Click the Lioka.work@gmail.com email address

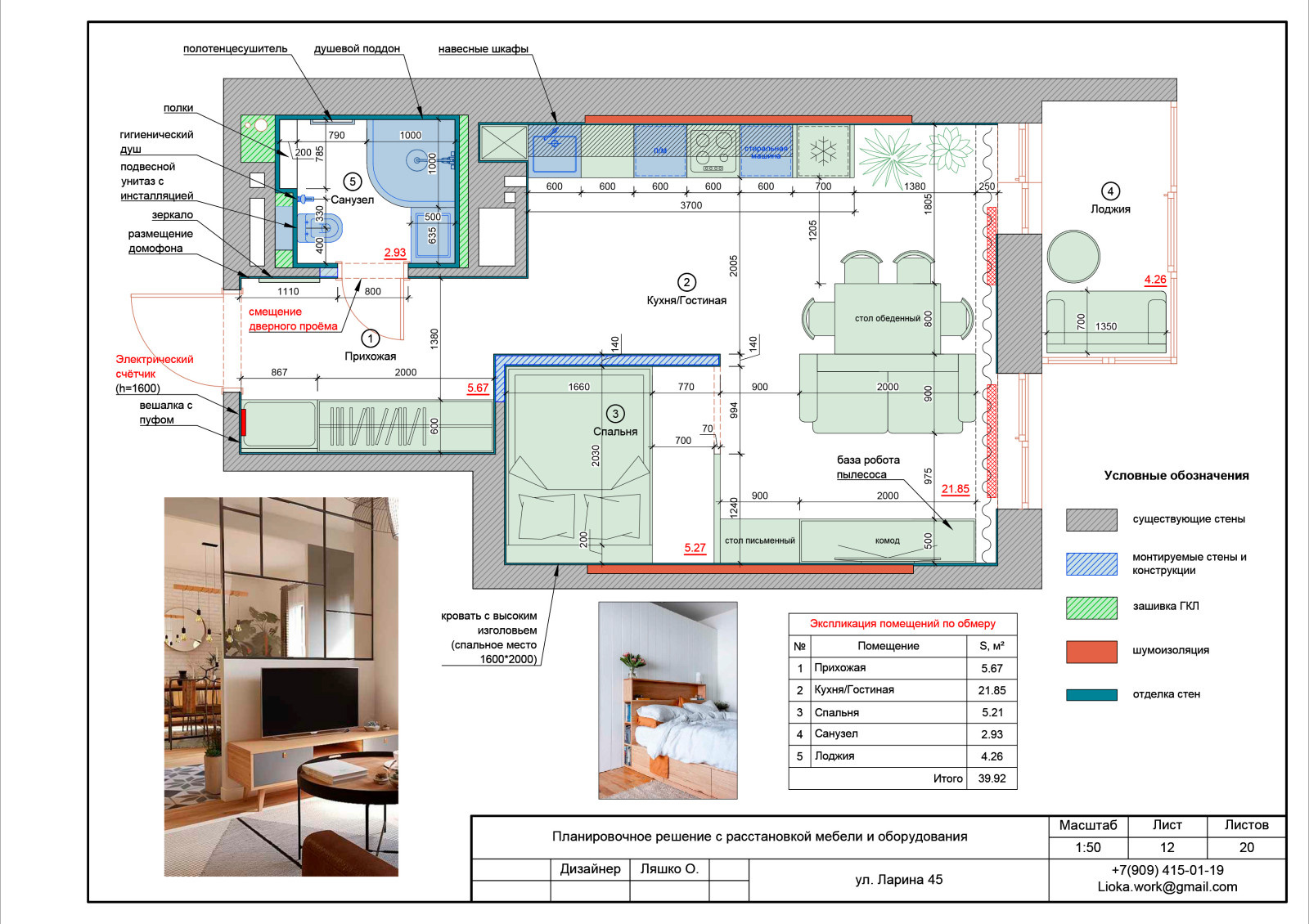(1167, 887)
